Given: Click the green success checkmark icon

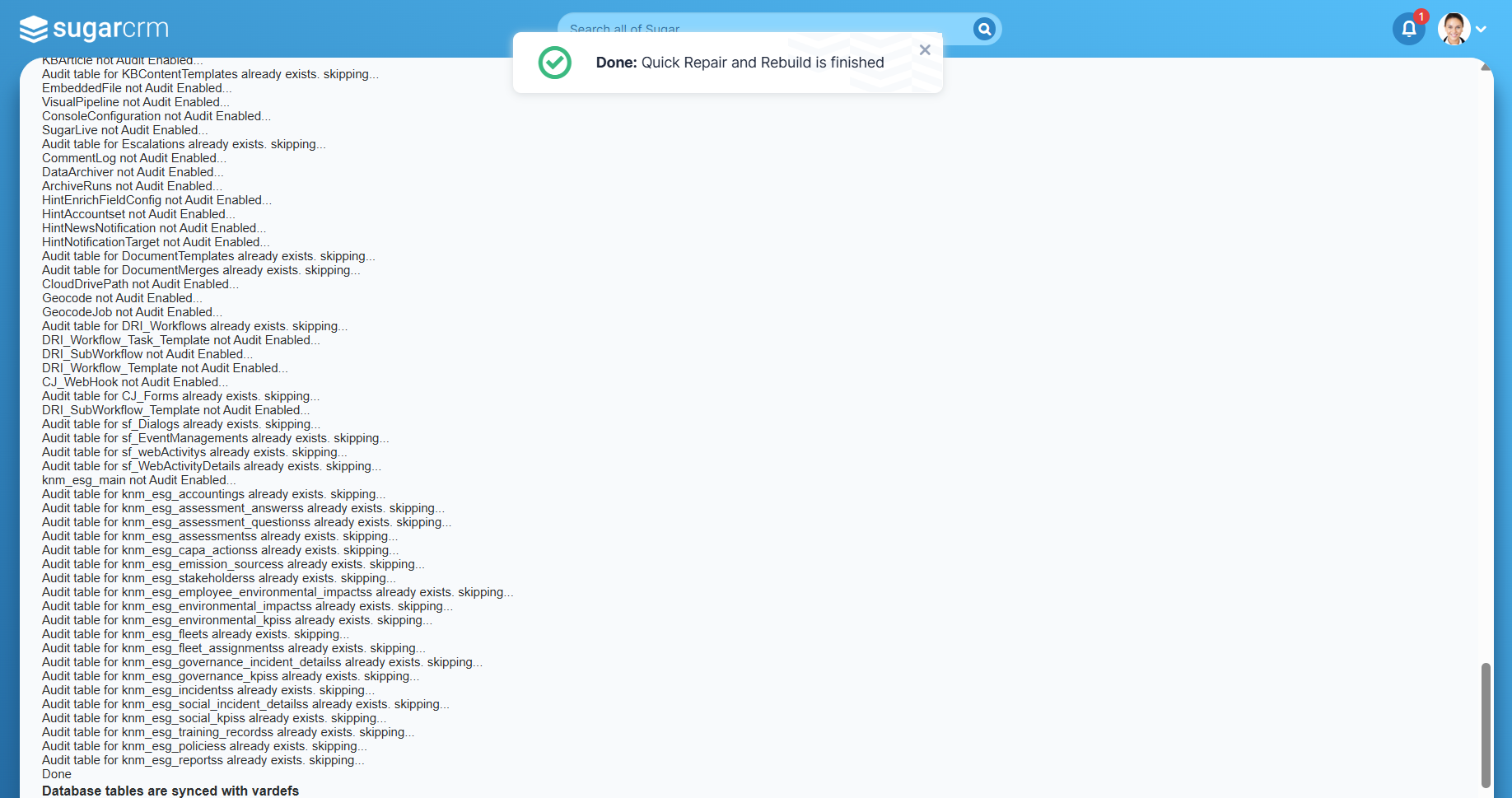Looking at the screenshot, I should click(555, 63).
